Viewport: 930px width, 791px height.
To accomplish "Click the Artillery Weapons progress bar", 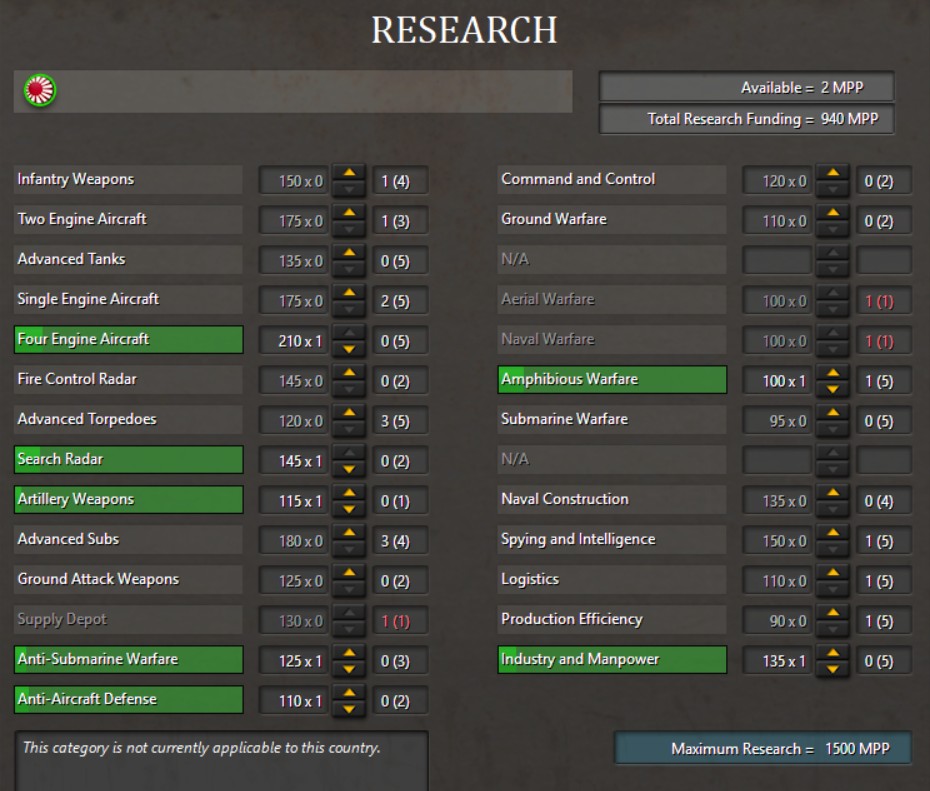I will coord(128,500).
